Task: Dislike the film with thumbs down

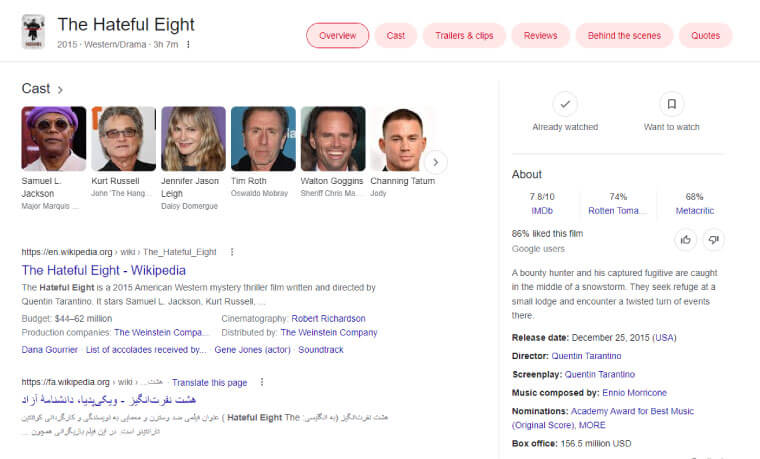Action: [x=713, y=240]
